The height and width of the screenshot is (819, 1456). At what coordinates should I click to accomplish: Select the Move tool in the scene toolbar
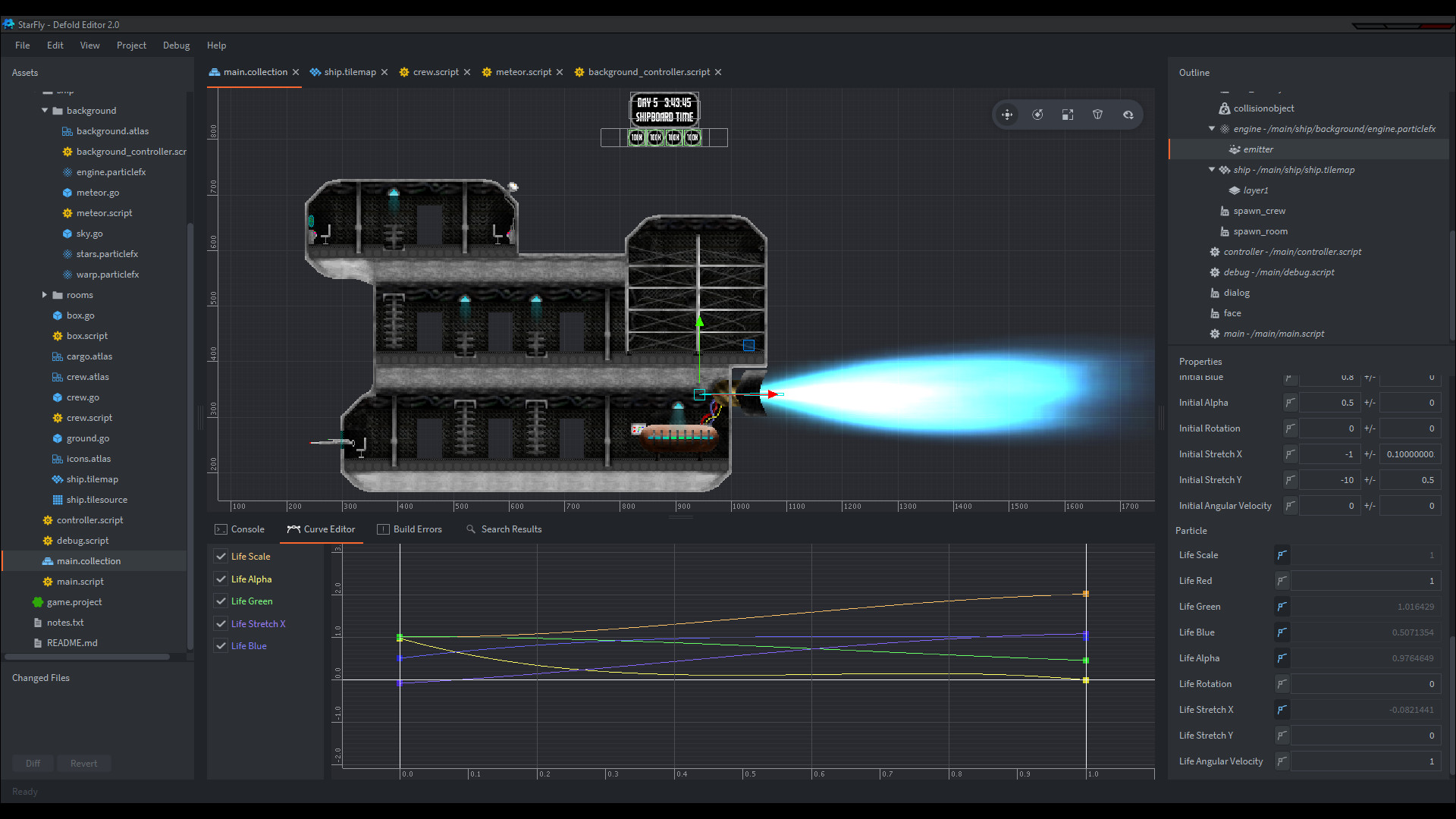click(x=1007, y=114)
